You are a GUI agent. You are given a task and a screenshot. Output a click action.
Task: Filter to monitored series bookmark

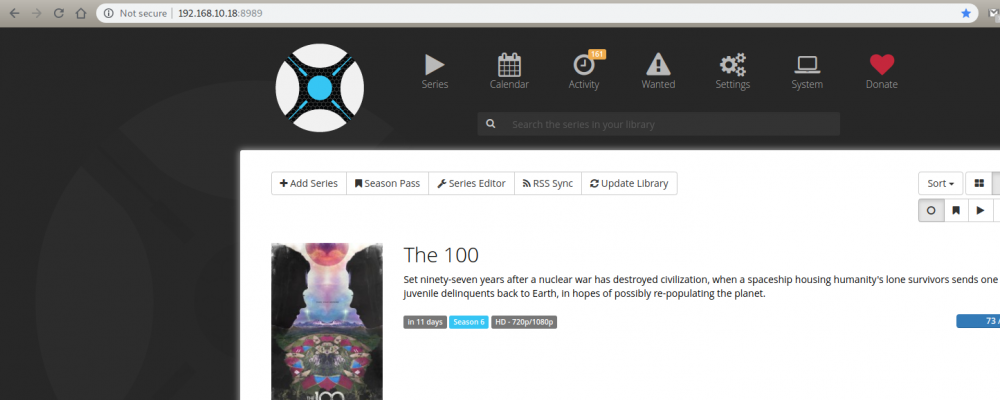[x=956, y=210]
